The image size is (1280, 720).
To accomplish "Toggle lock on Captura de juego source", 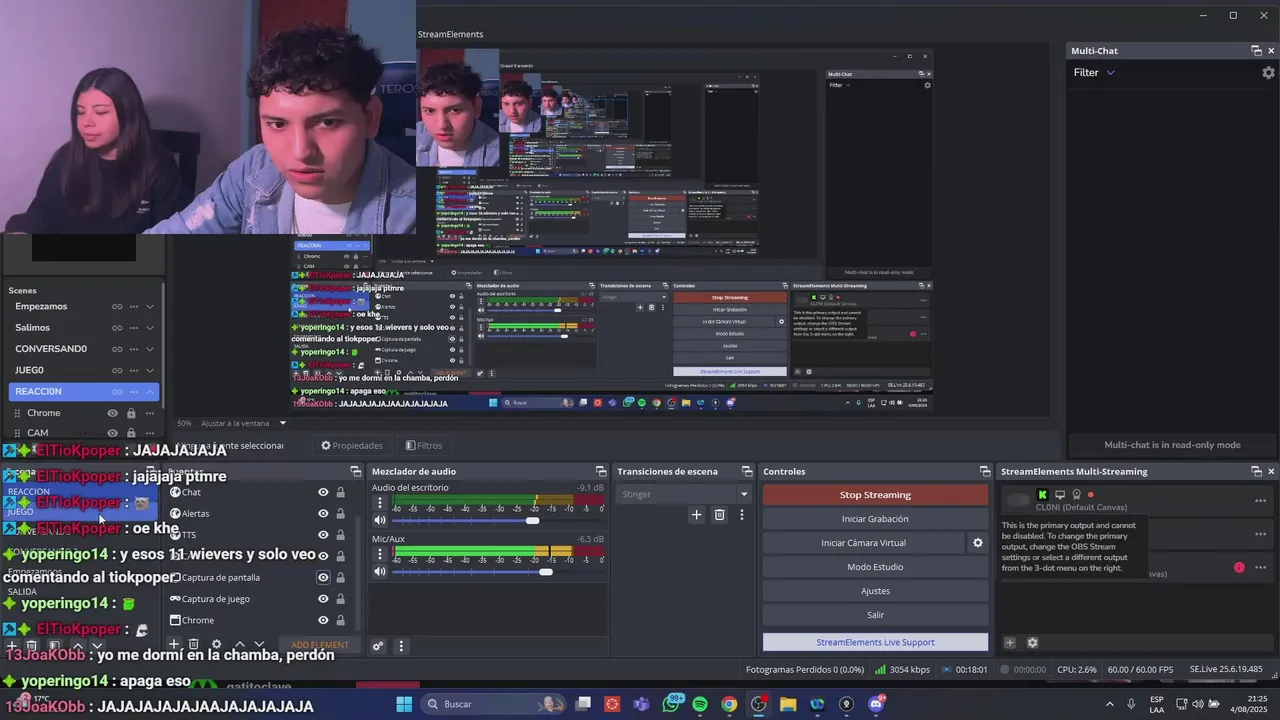I will click(x=340, y=599).
